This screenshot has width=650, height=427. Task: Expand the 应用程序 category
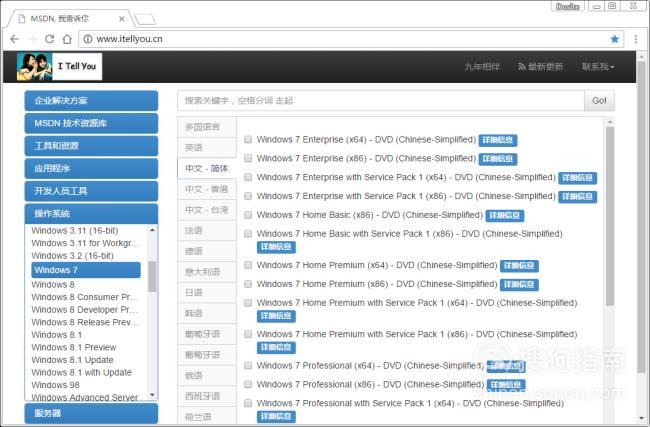(91, 168)
